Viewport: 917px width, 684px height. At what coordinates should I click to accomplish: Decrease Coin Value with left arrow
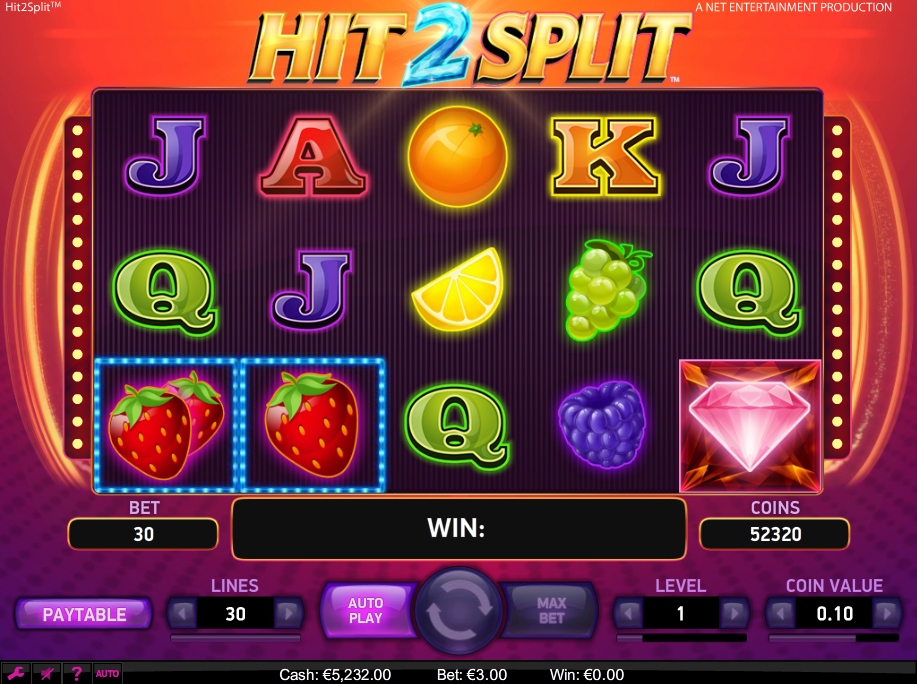coord(781,613)
